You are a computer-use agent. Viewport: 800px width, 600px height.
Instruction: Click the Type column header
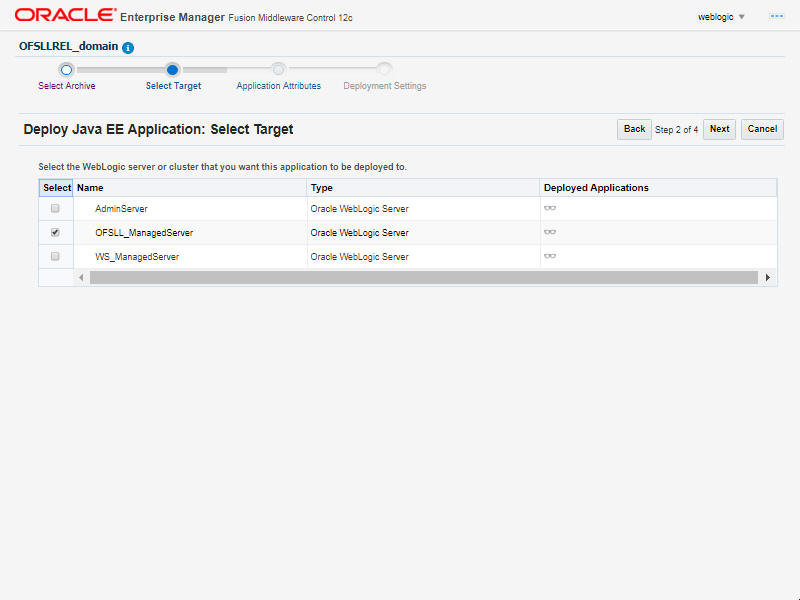tap(423, 188)
